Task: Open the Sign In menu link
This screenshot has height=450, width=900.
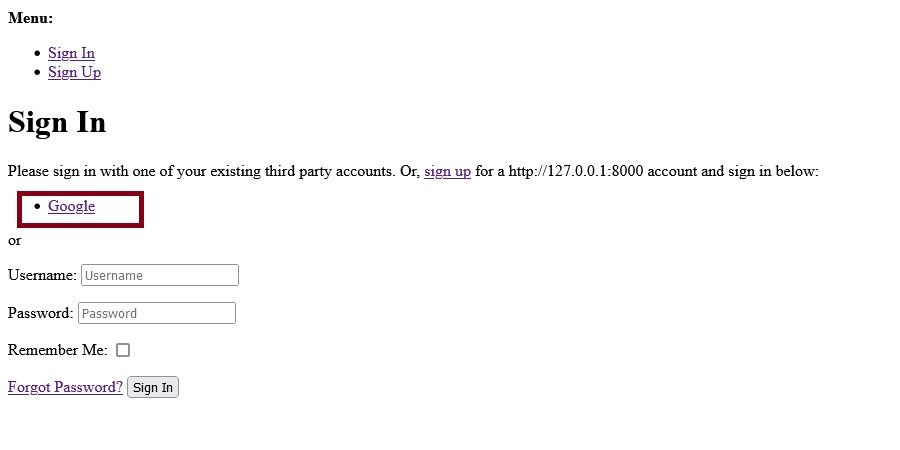Action: [x=71, y=53]
